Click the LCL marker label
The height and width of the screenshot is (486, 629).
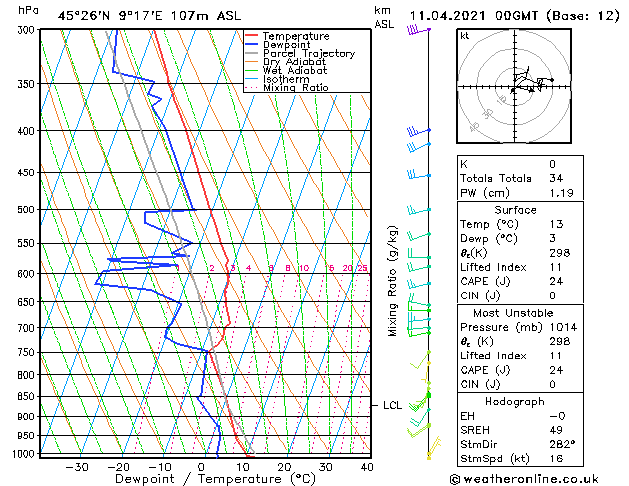point(392,405)
